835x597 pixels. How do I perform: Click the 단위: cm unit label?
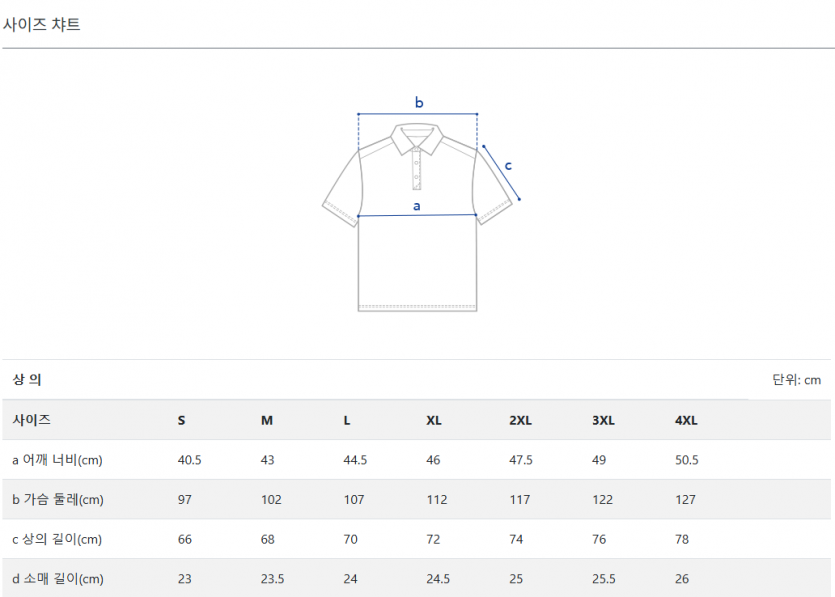coord(796,380)
